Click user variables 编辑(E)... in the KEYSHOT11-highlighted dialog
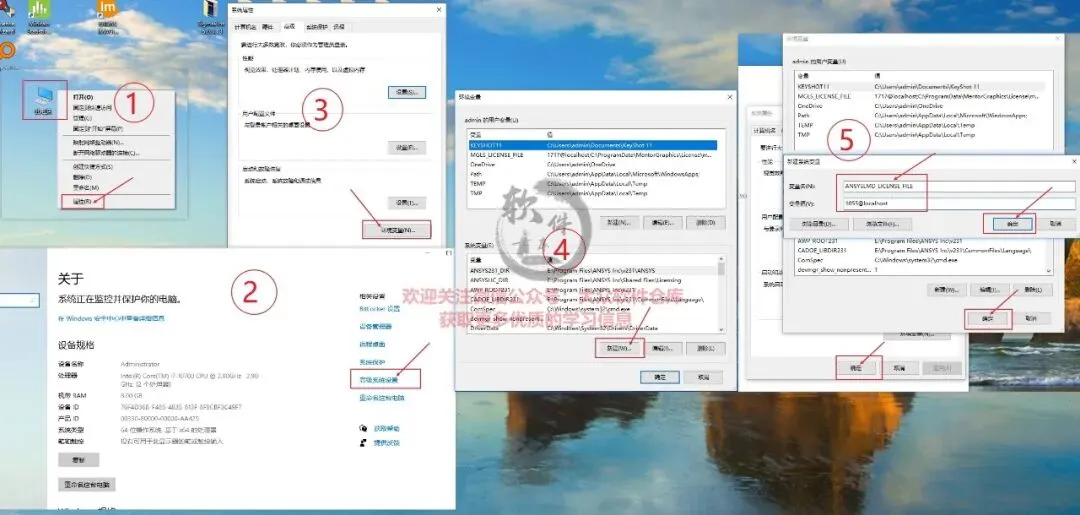 [x=663, y=223]
